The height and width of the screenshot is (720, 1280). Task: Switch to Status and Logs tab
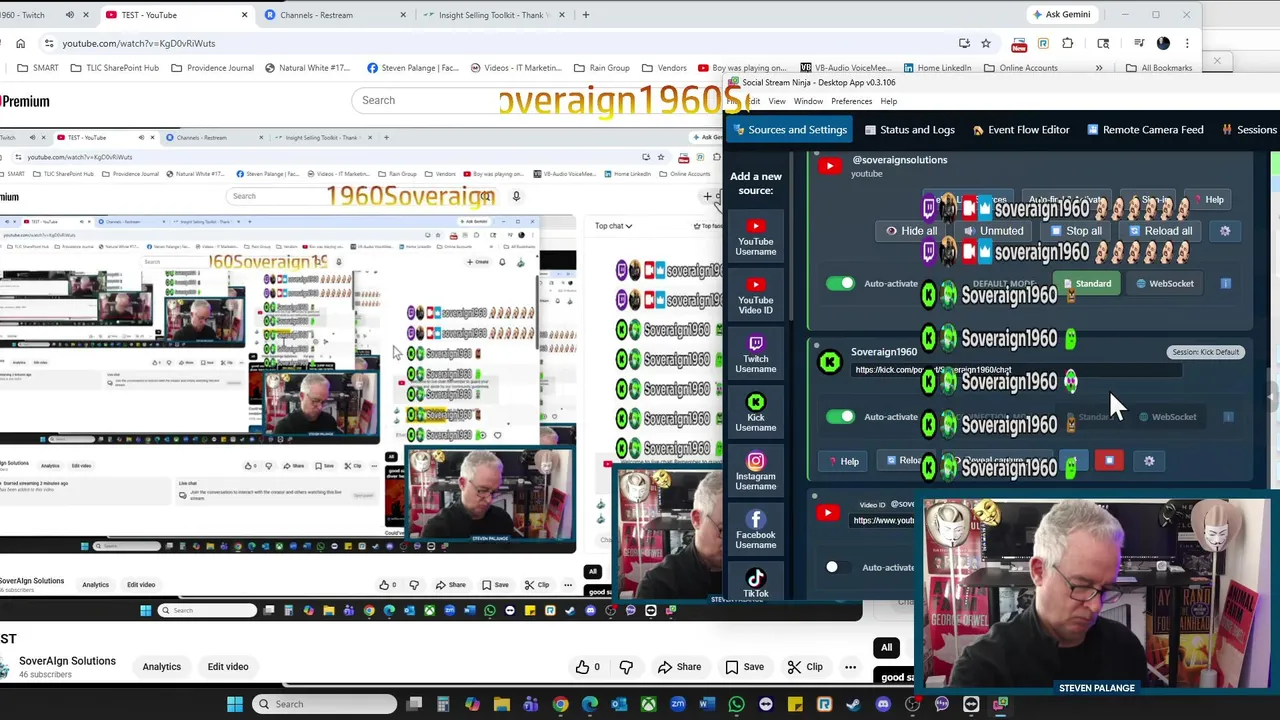pos(908,130)
